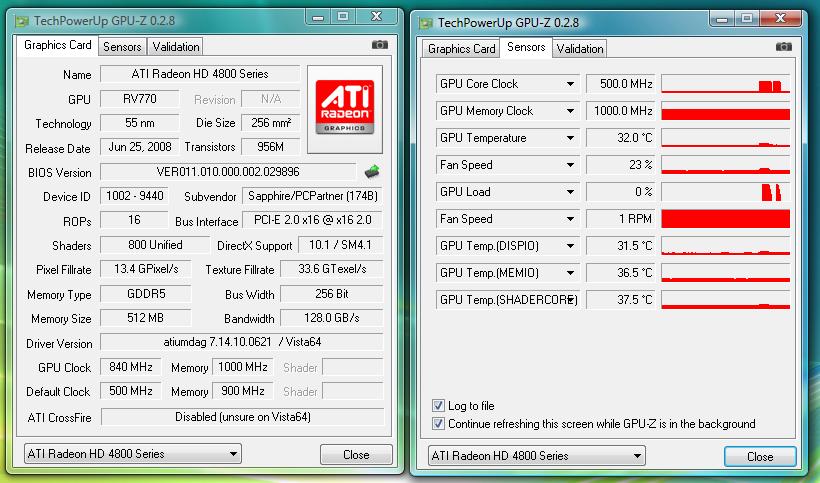Click the Shaders field 800 Unified
820x483 pixels.
(155, 245)
